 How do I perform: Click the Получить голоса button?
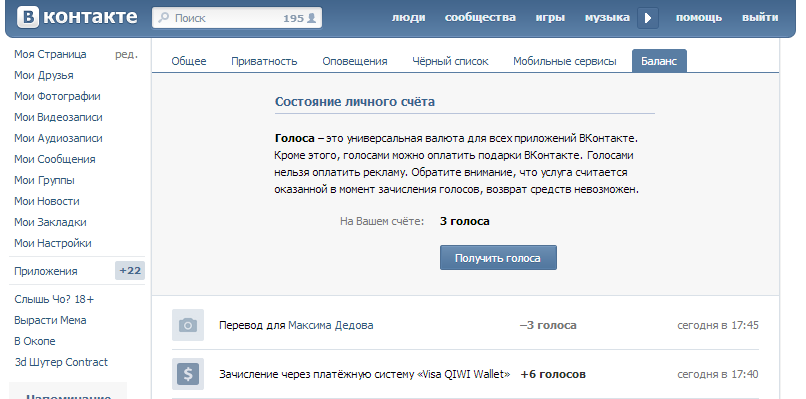(x=498, y=258)
